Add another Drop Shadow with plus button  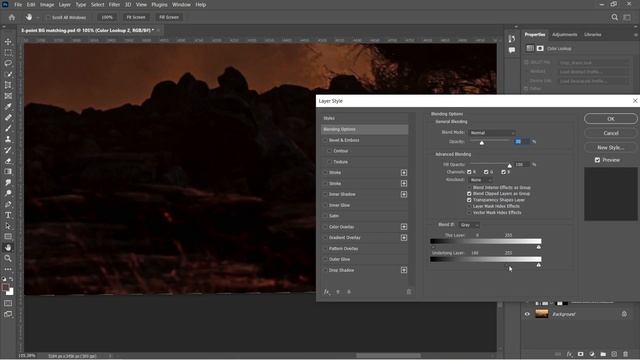tap(404, 270)
